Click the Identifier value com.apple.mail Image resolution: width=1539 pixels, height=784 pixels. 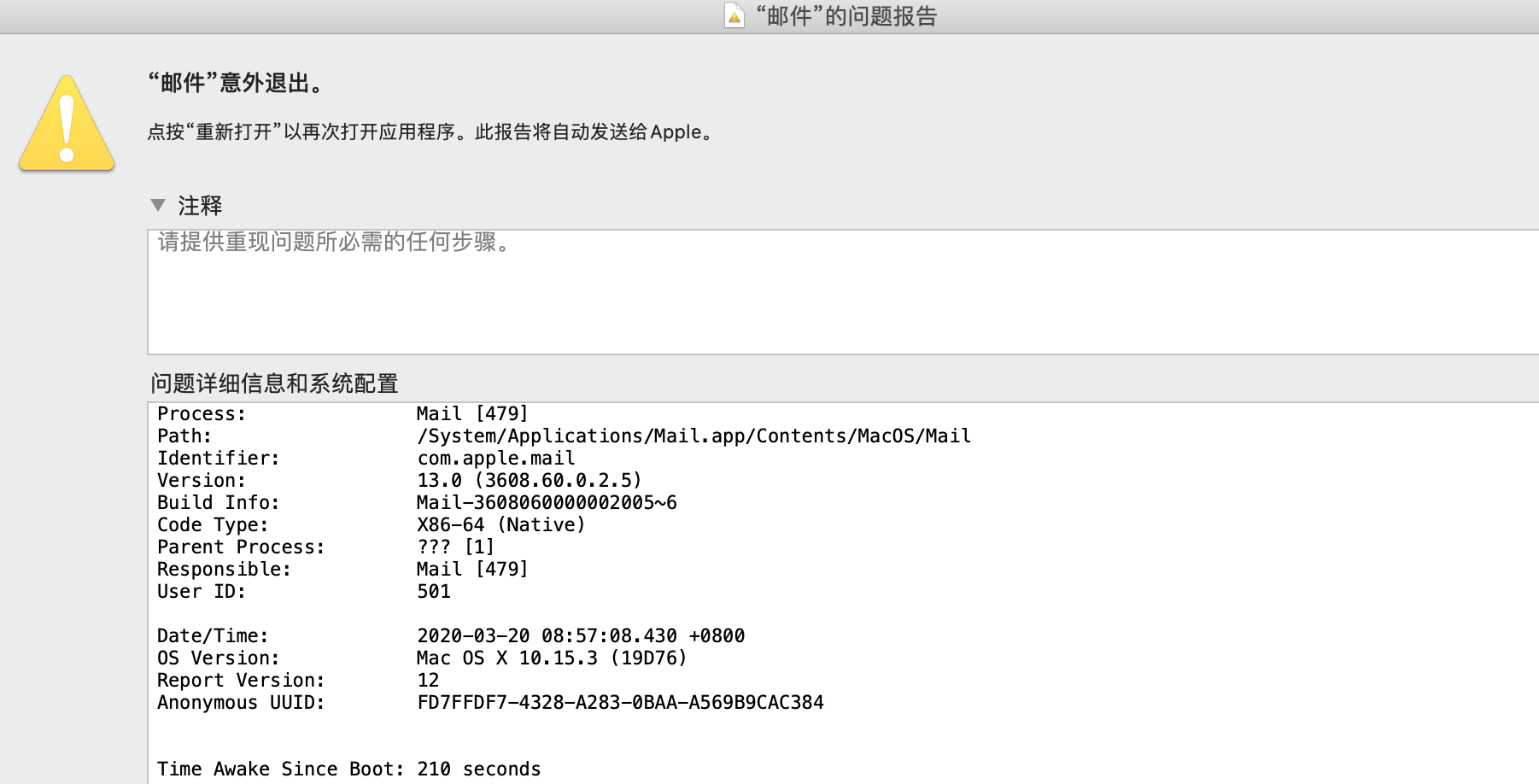496,458
